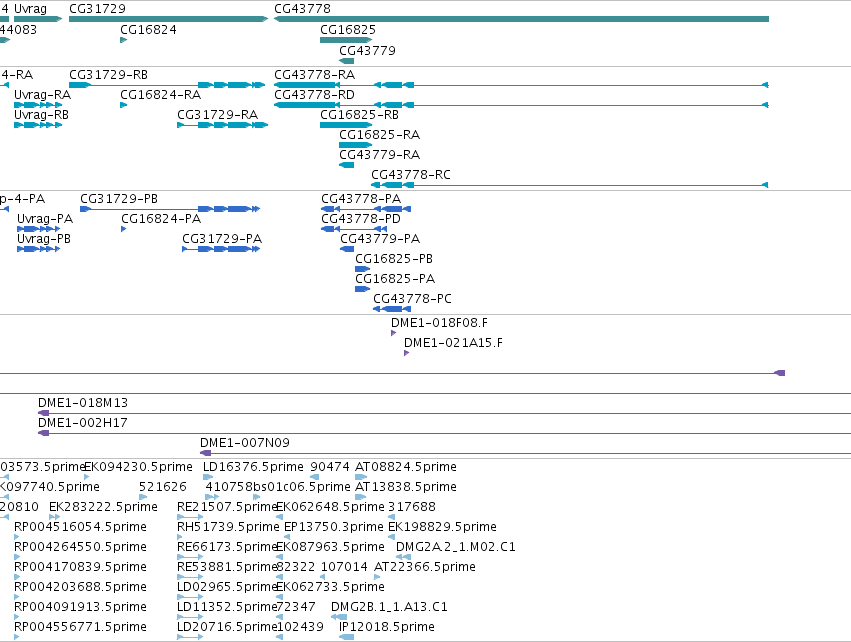The height and width of the screenshot is (642, 851).
Task: Click protein CG43778-PD label
Action: tap(361, 219)
